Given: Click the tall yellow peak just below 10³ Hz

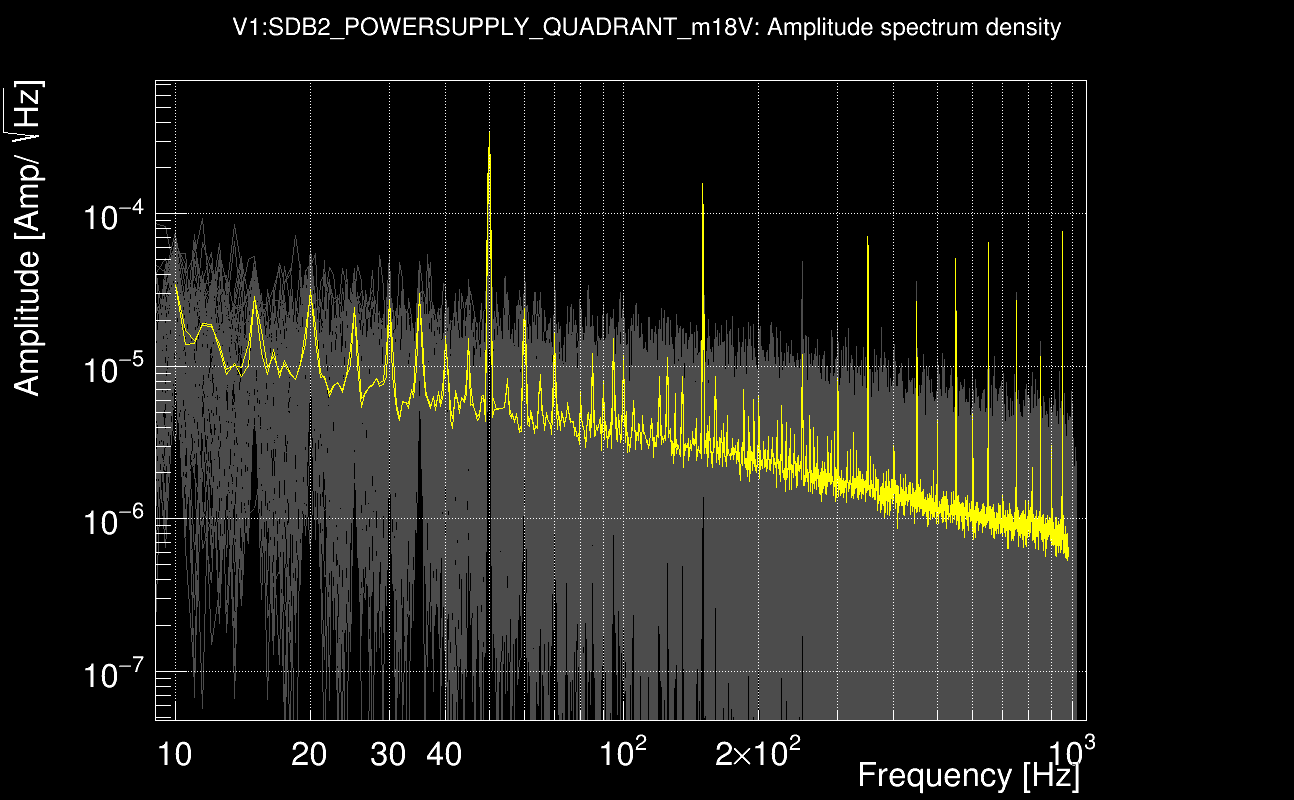Looking at the screenshot, I should point(1062,234).
